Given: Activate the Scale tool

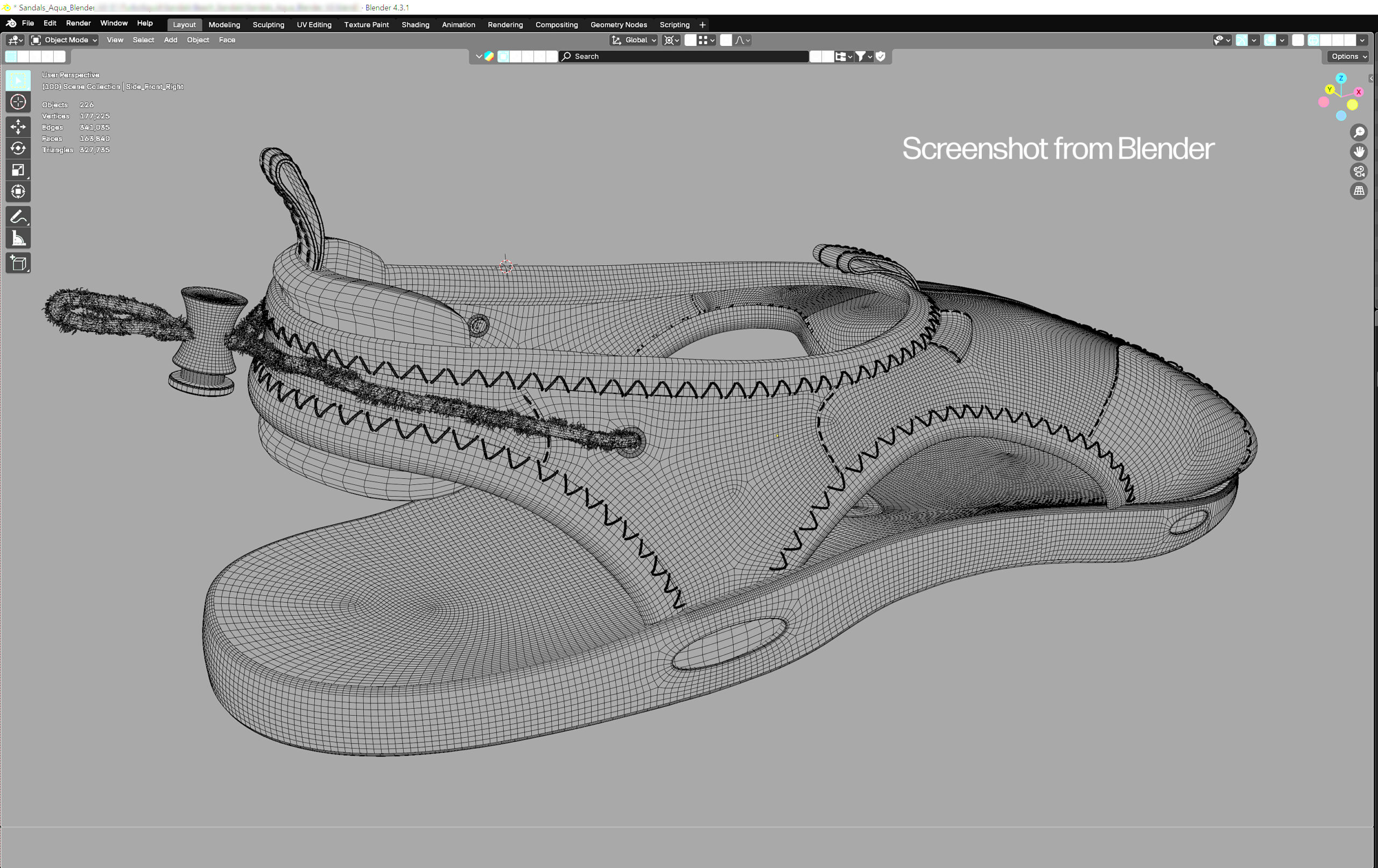Looking at the screenshot, I should pyautogui.click(x=18, y=170).
